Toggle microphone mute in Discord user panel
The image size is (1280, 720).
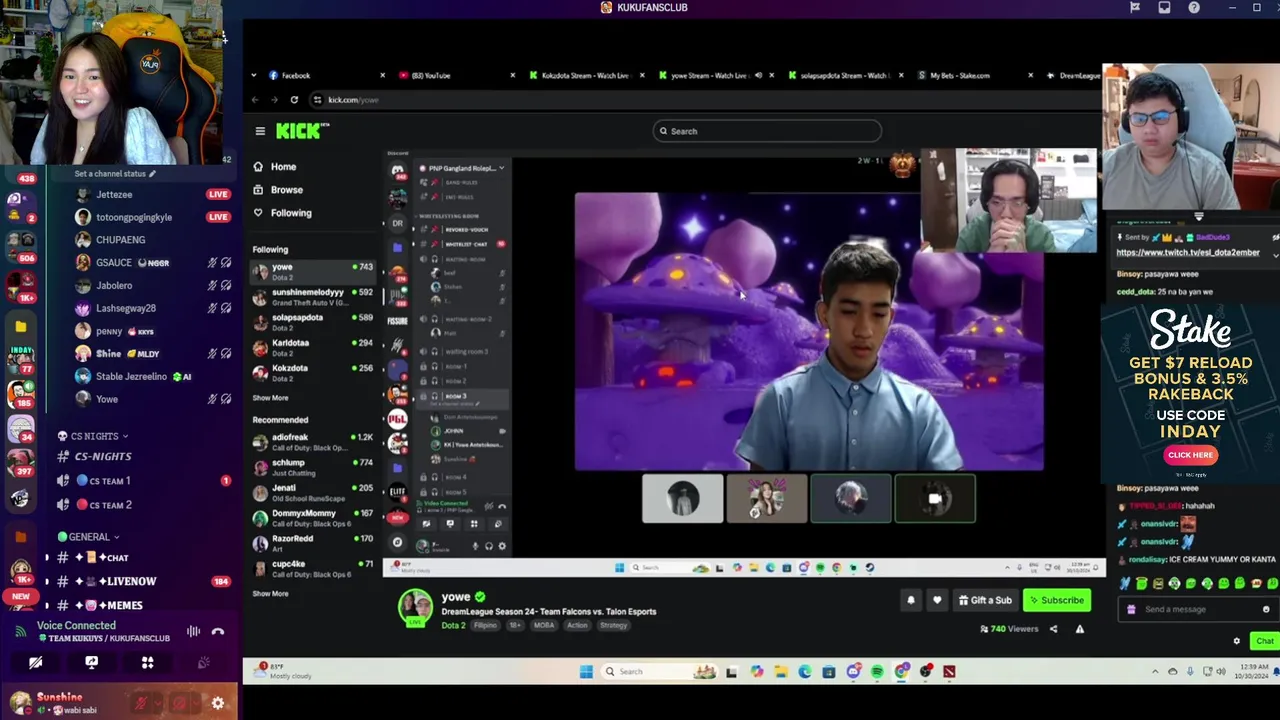tap(142, 703)
